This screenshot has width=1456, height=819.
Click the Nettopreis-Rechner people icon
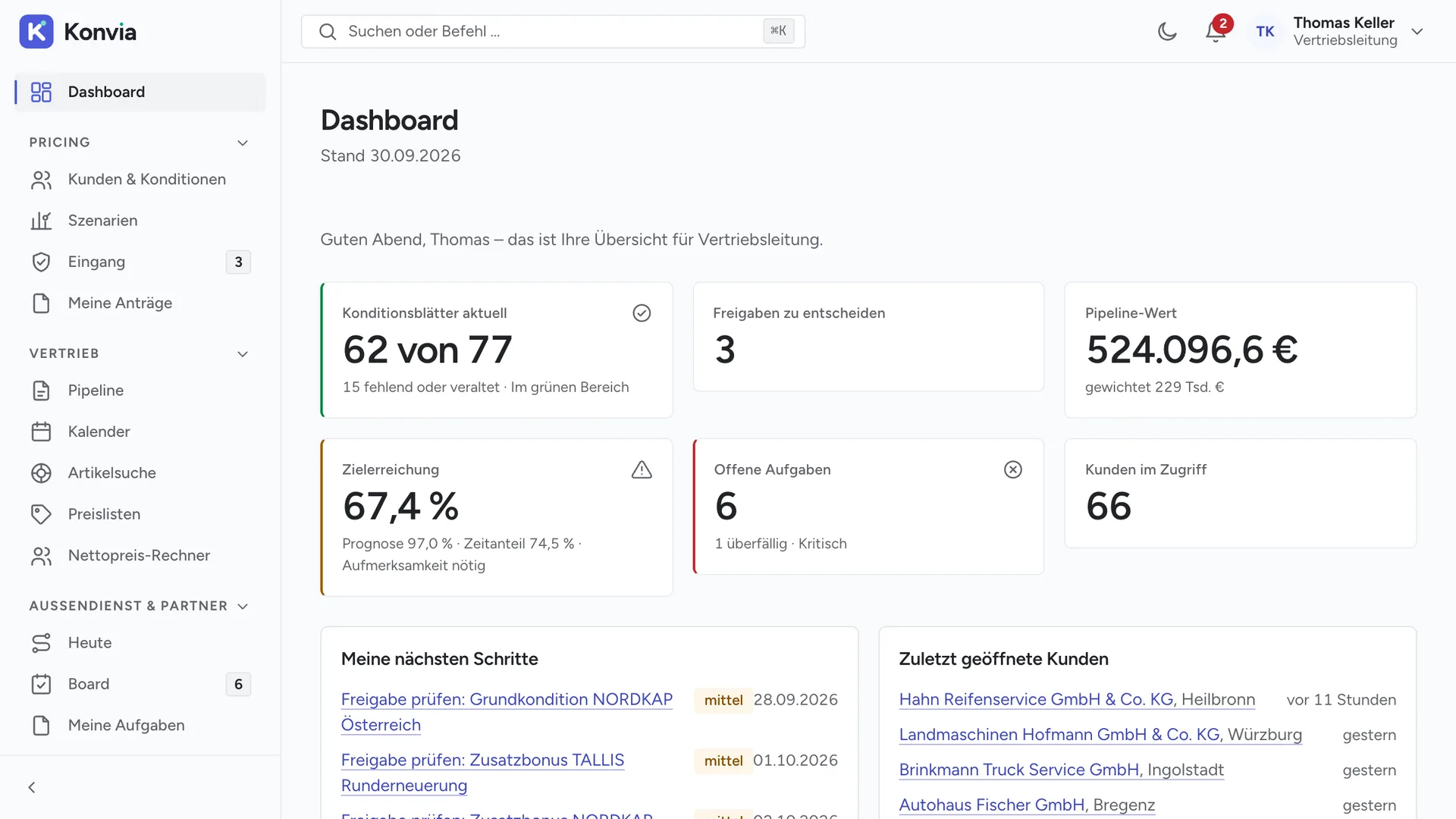[x=41, y=556]
